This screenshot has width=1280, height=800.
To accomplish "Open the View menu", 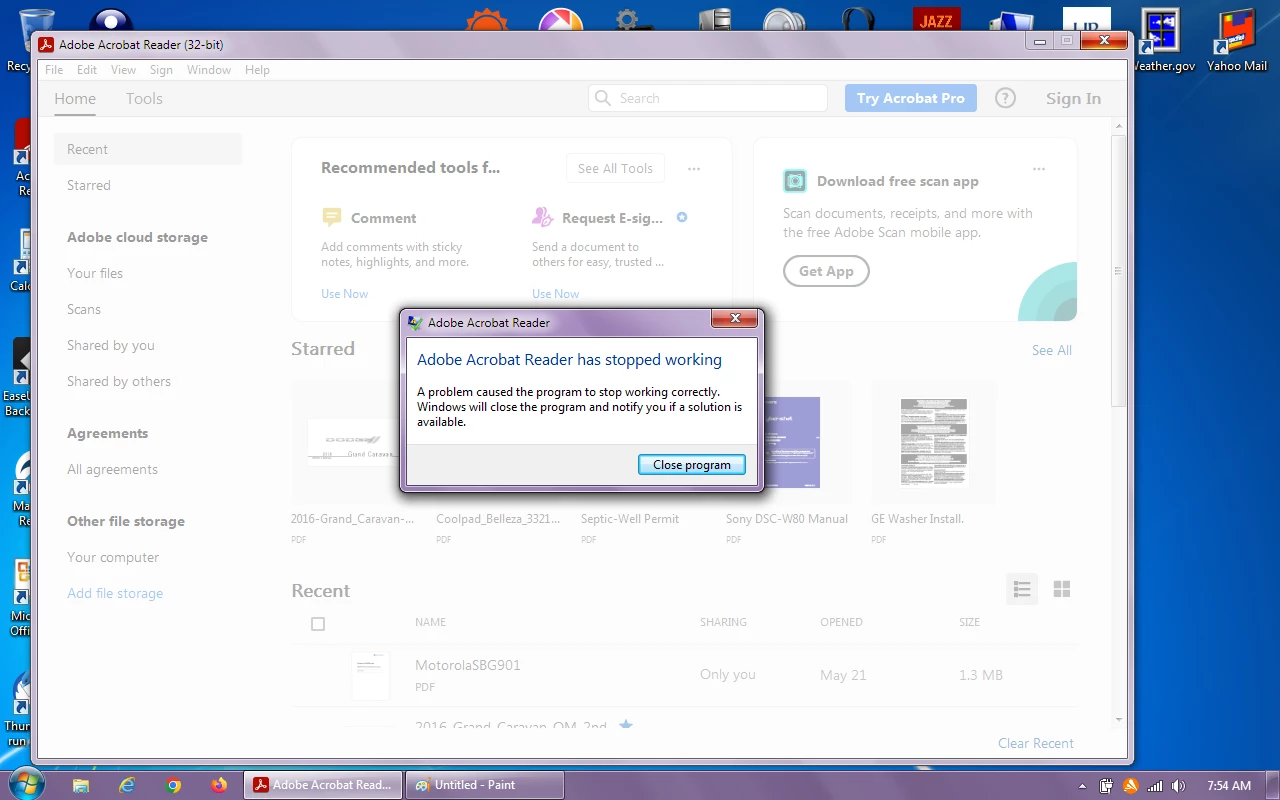I will [123, 70].
